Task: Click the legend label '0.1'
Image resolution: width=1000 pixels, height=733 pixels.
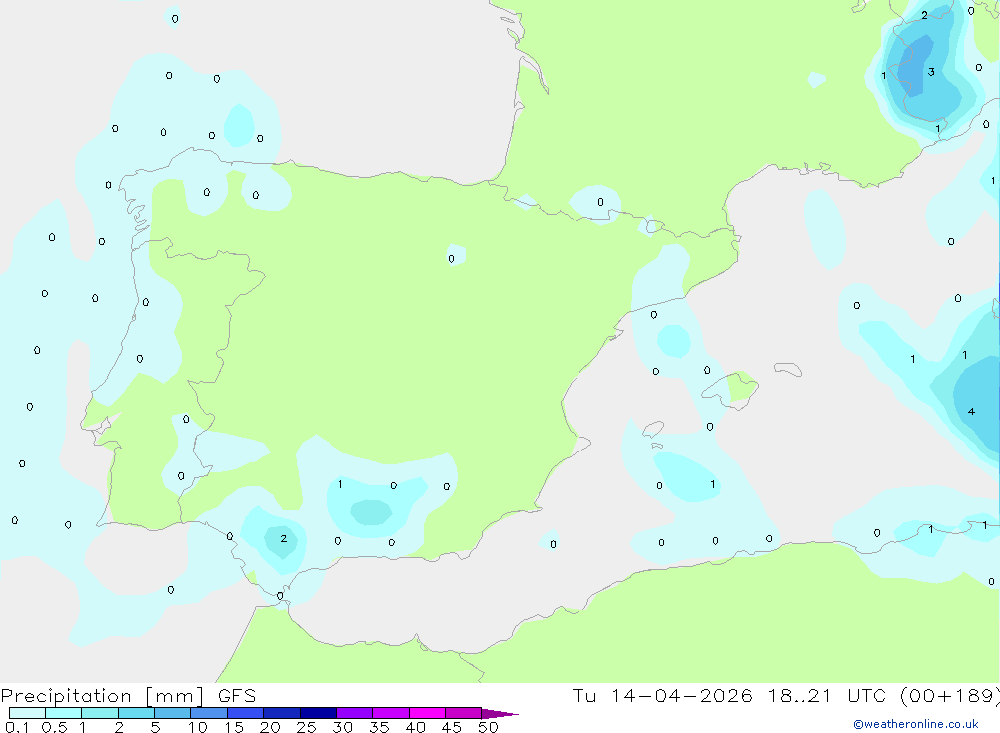Action: click(x=17, y=727)
